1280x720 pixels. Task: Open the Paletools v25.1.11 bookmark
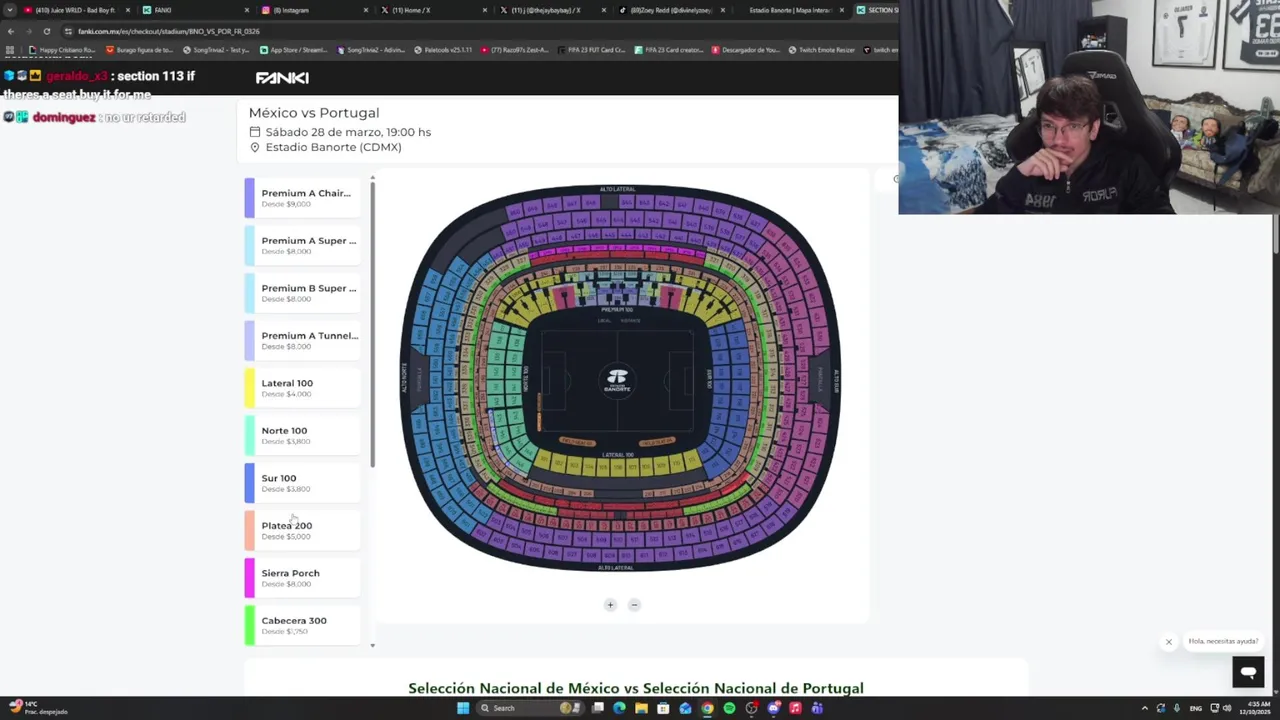(x=443, y=50)
